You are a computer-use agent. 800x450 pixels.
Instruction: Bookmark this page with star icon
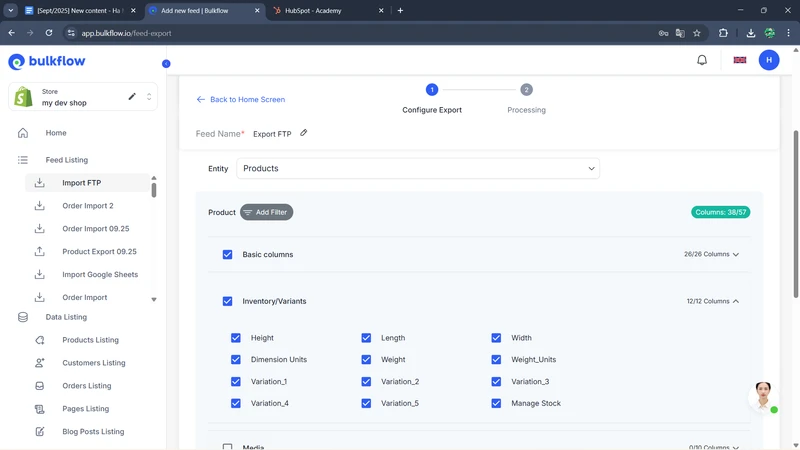pyautogui.click(x=697, y=33)
